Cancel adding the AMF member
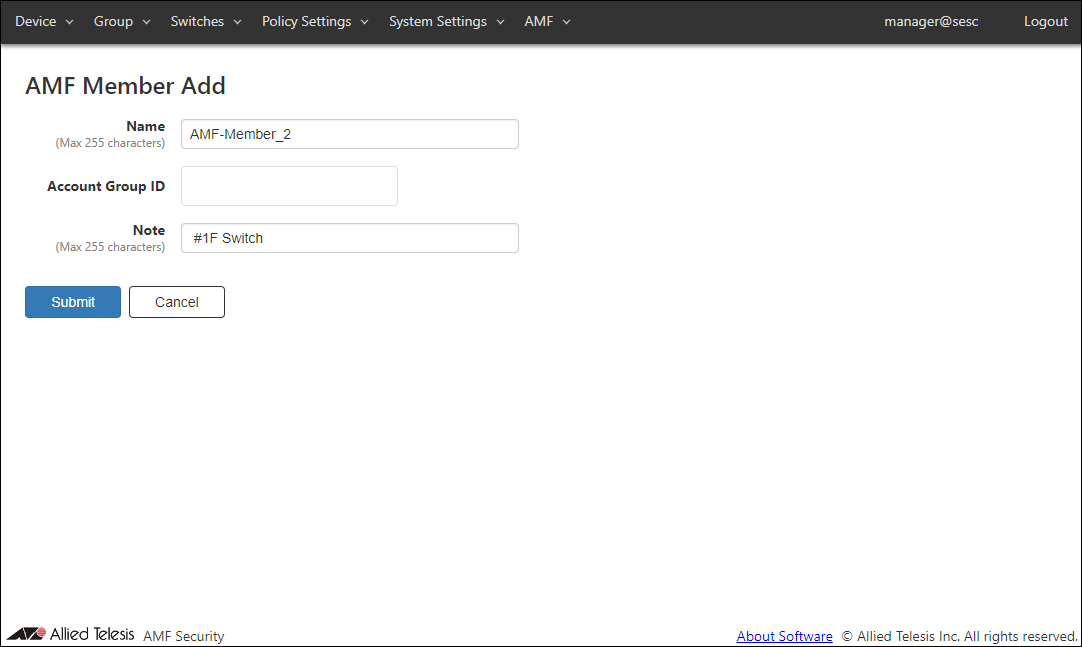 (177, 302)
